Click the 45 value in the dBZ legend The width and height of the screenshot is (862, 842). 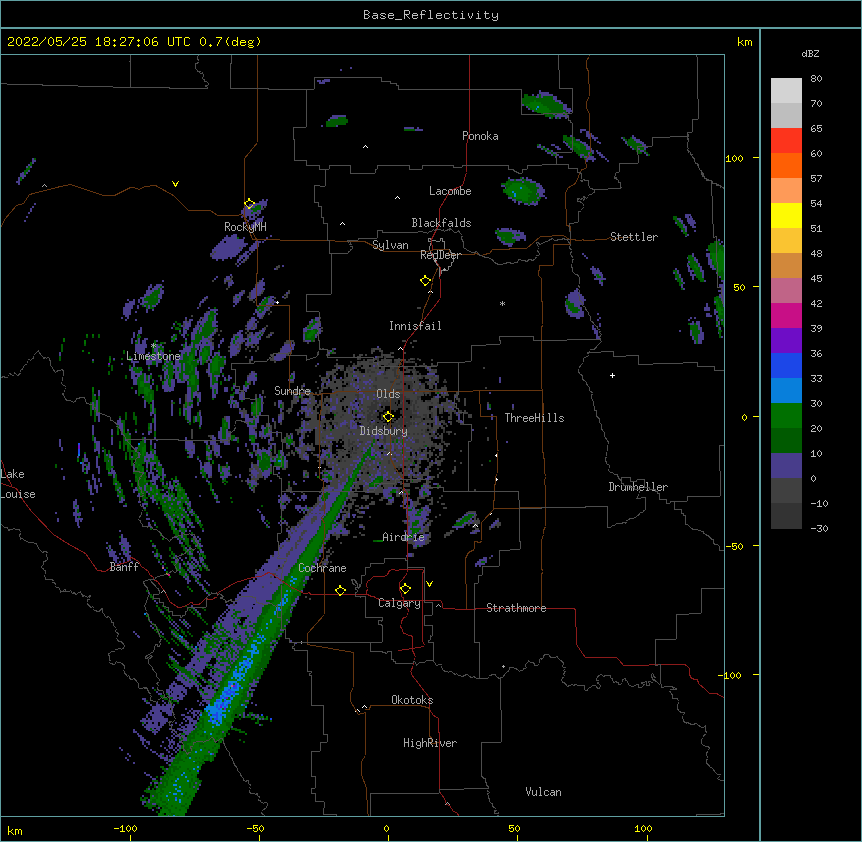[x=816, y=278]
